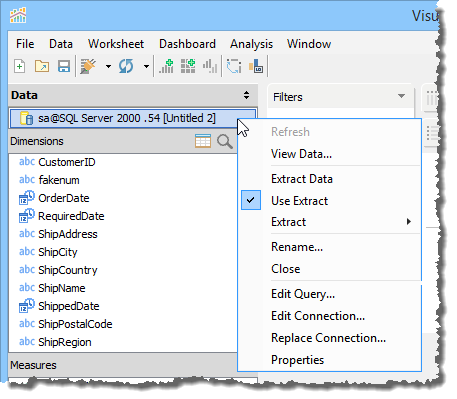
Task: Click Replace Connection... option
Action: point(328,338)
